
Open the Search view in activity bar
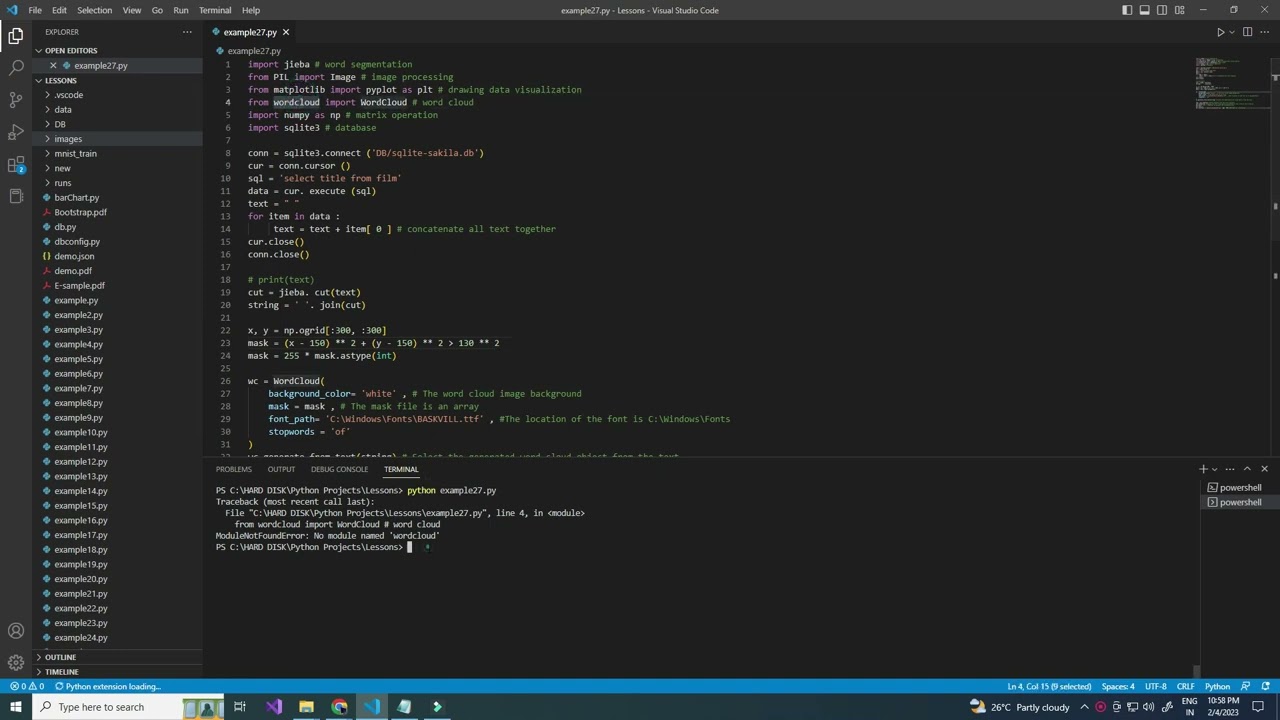[x=16, y=68]
